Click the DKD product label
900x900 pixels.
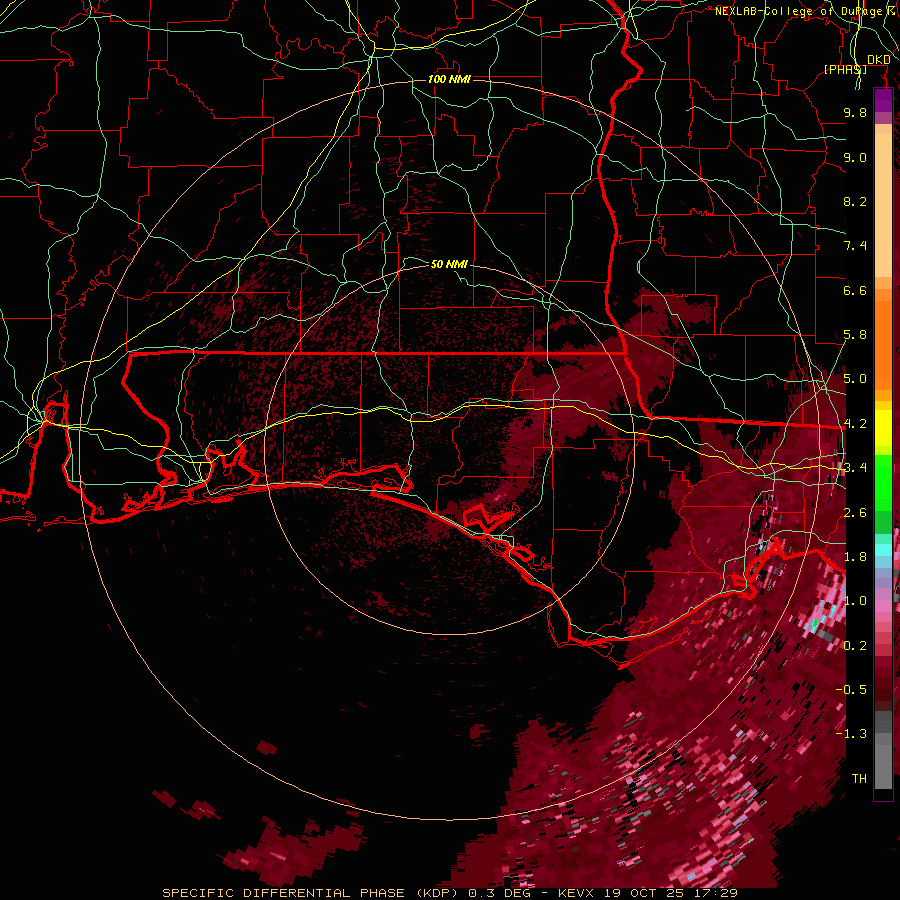pyautogui.click(x=878, y=60)
